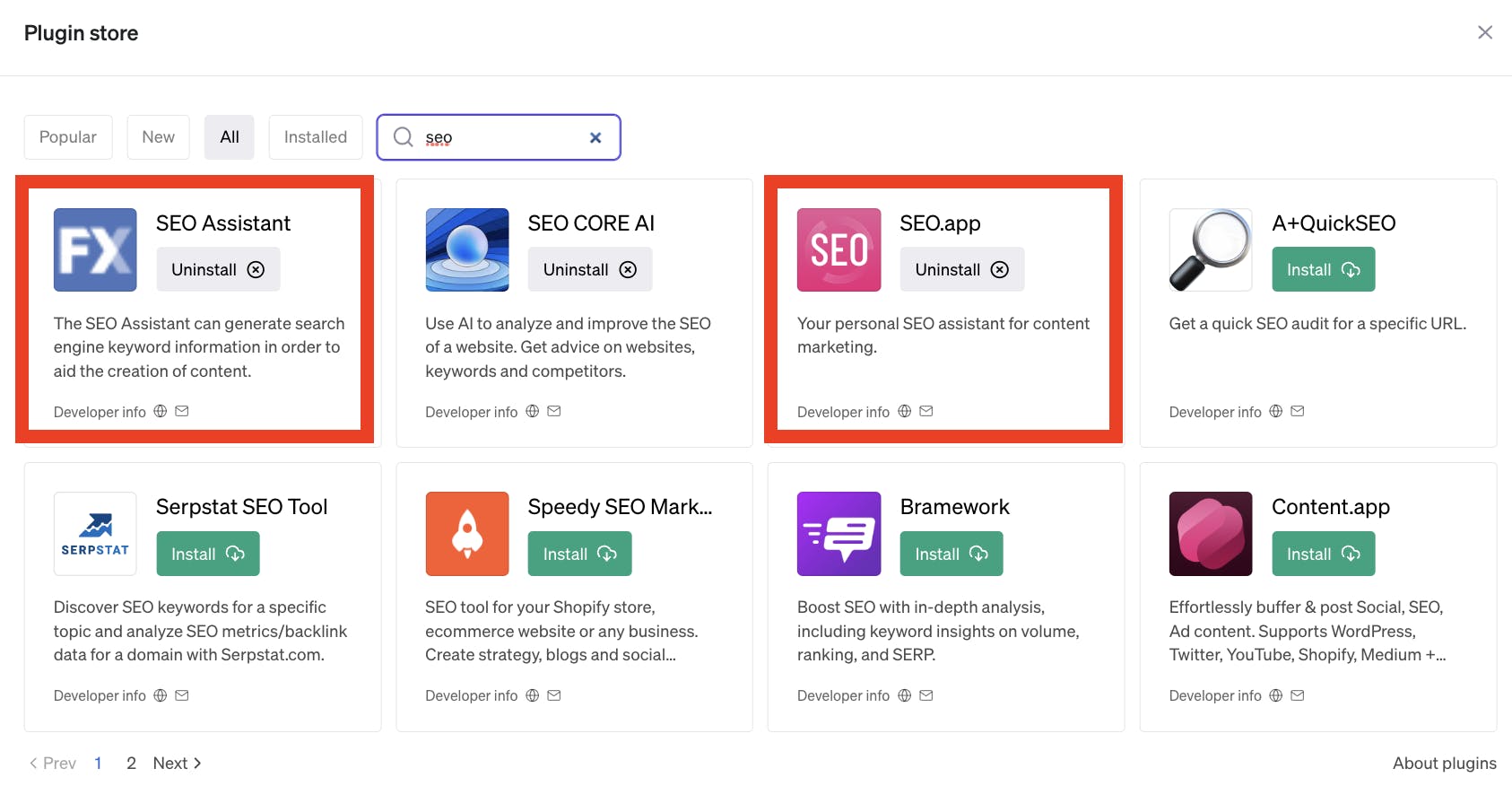Click the Serpstat plugin logo
The image size is (1512, 786).
95,534
